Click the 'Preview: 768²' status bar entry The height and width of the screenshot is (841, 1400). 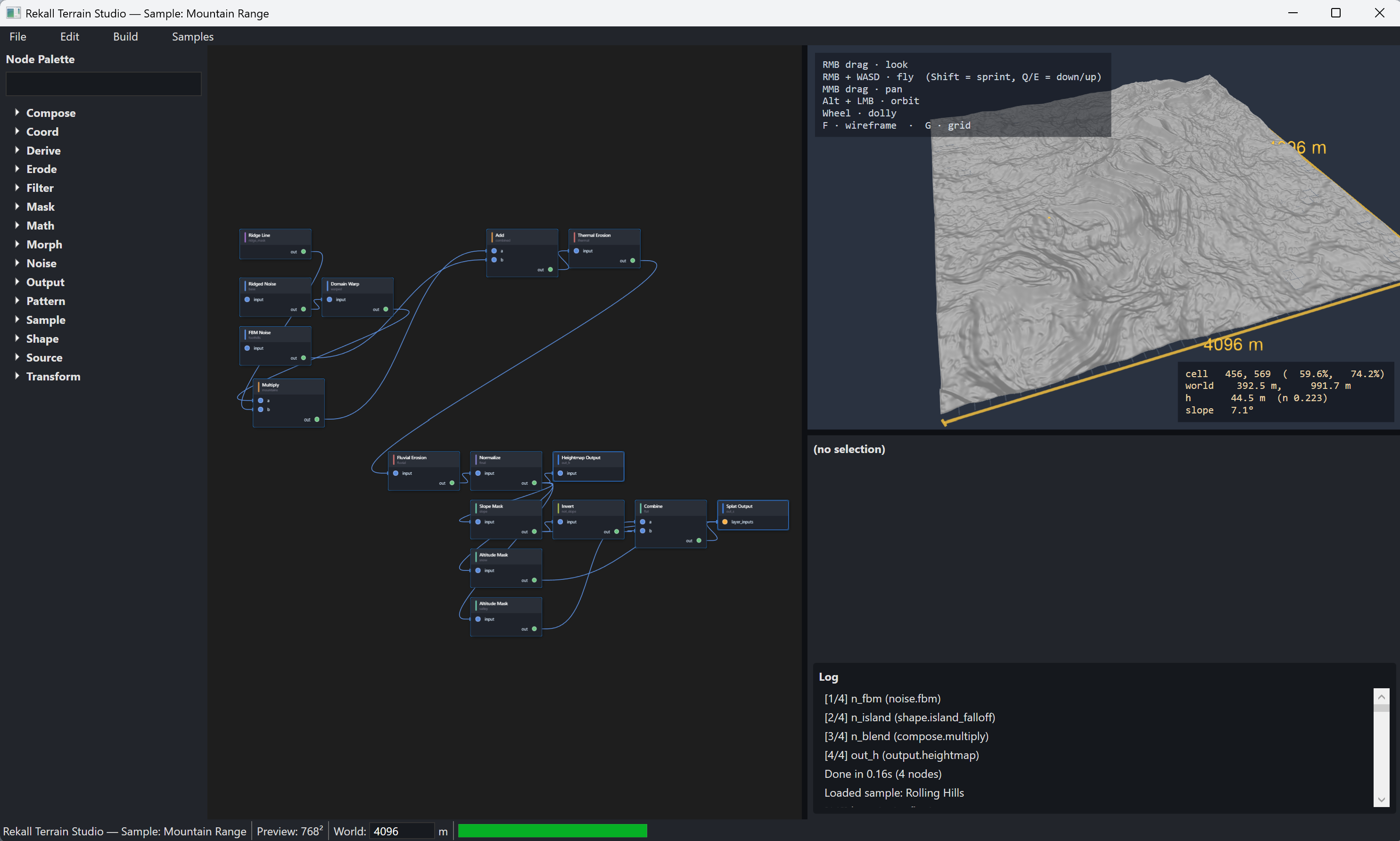289,831
